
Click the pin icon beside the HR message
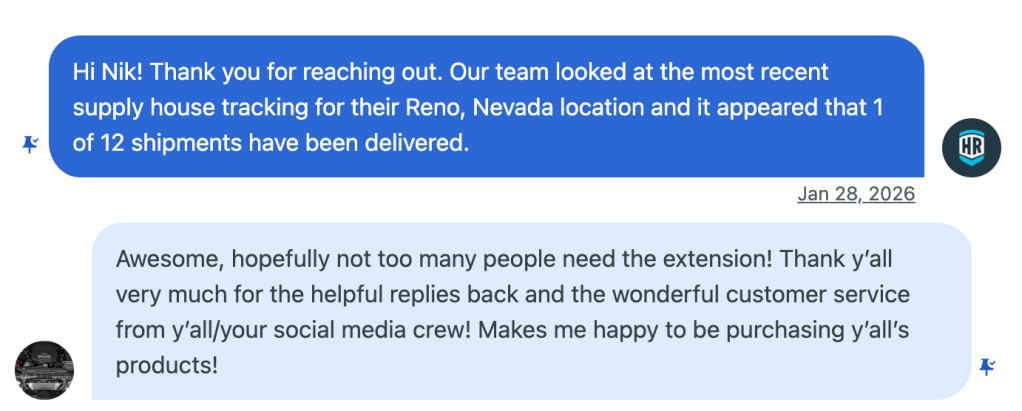coord(30,145)
